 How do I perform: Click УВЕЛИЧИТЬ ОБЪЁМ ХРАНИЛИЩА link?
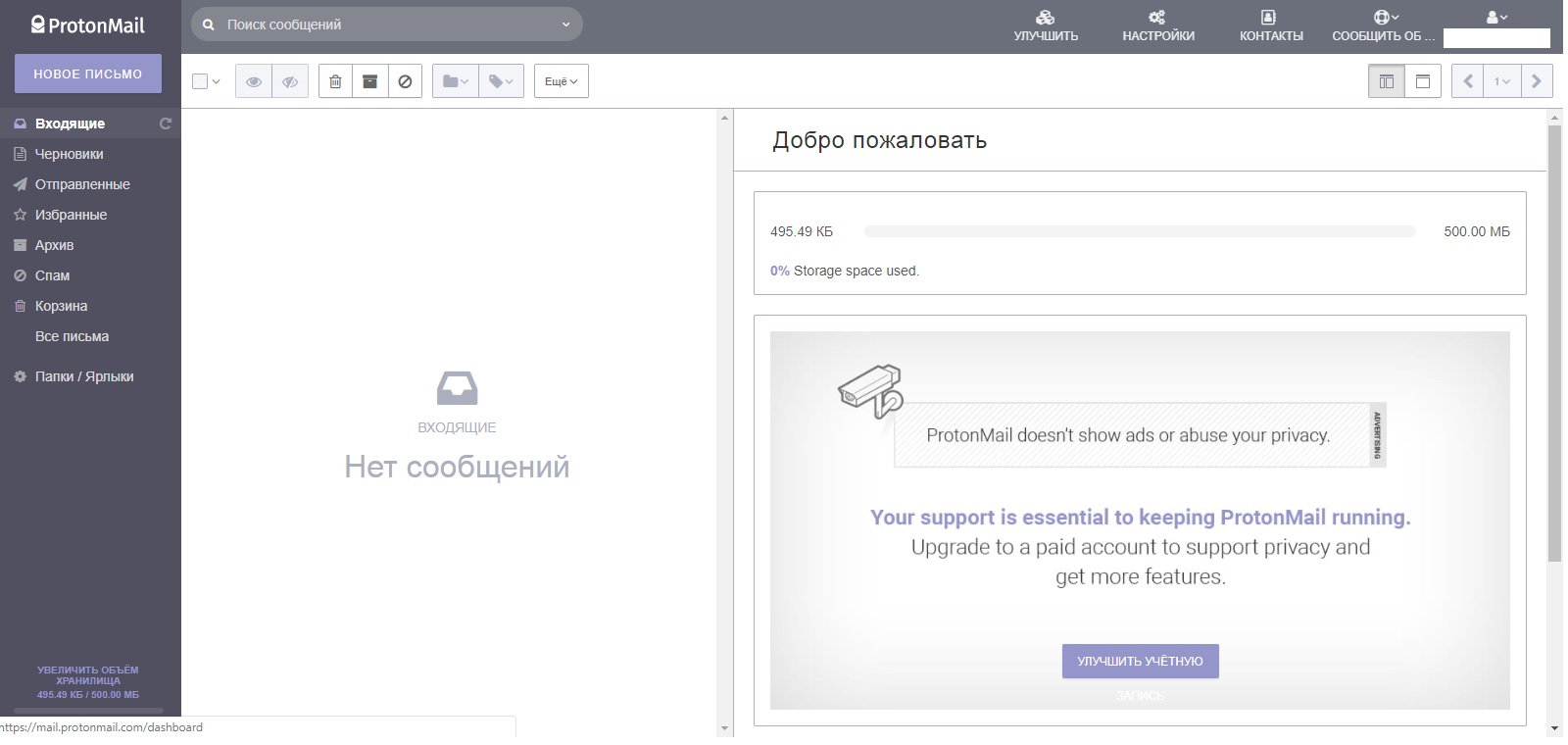tap(88, 675)
